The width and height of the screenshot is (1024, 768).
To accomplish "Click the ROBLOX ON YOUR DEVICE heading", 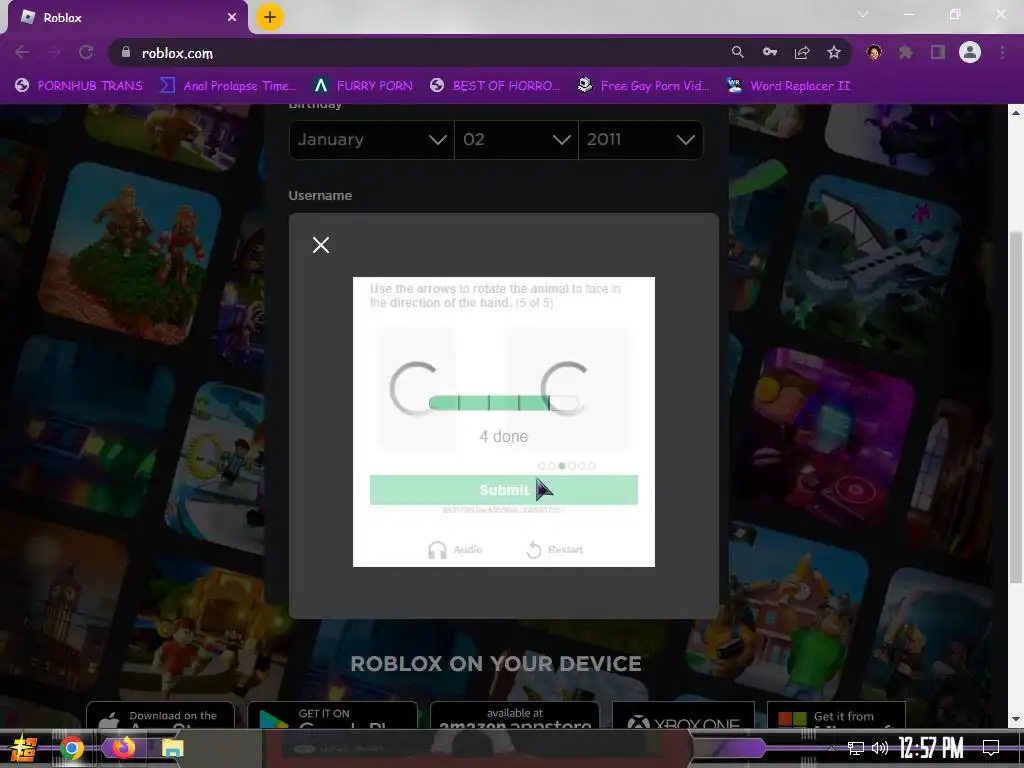I will pos(496,664).
